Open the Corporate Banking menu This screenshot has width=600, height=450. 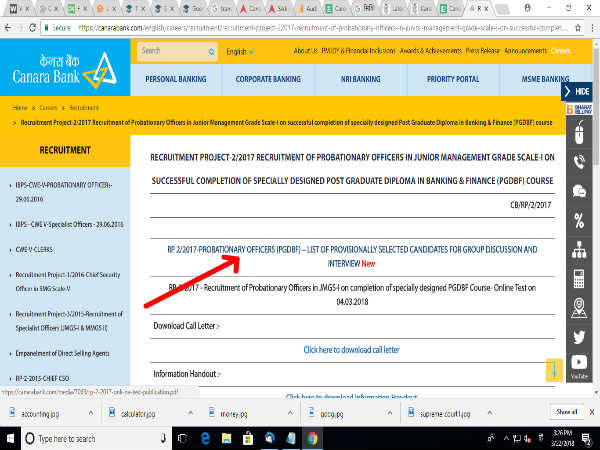[x=268, y=79]
